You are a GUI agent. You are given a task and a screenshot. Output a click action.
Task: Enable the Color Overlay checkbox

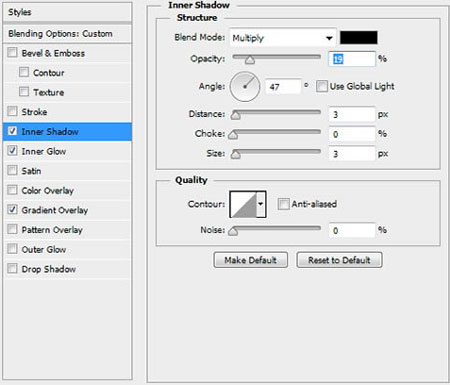click(x=12, y=190)
